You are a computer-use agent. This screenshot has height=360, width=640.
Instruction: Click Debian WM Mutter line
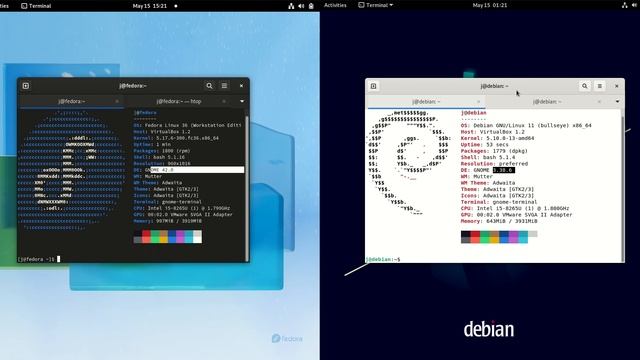(x=476, y=177)
